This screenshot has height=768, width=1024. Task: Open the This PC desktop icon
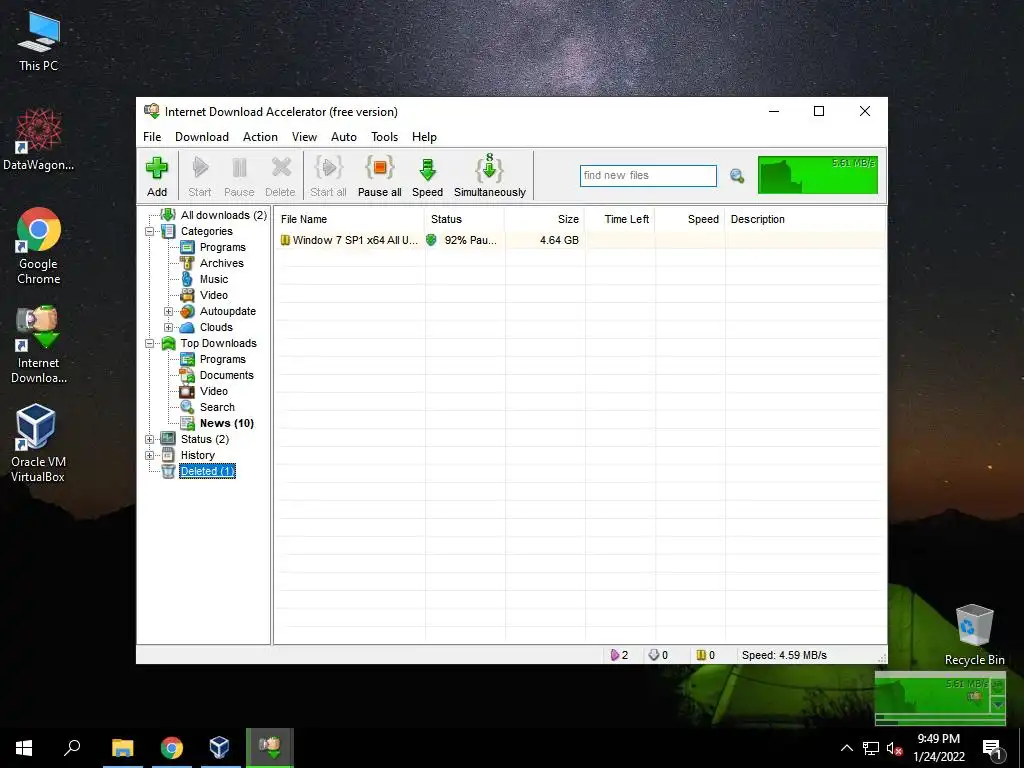coord(39,40)
